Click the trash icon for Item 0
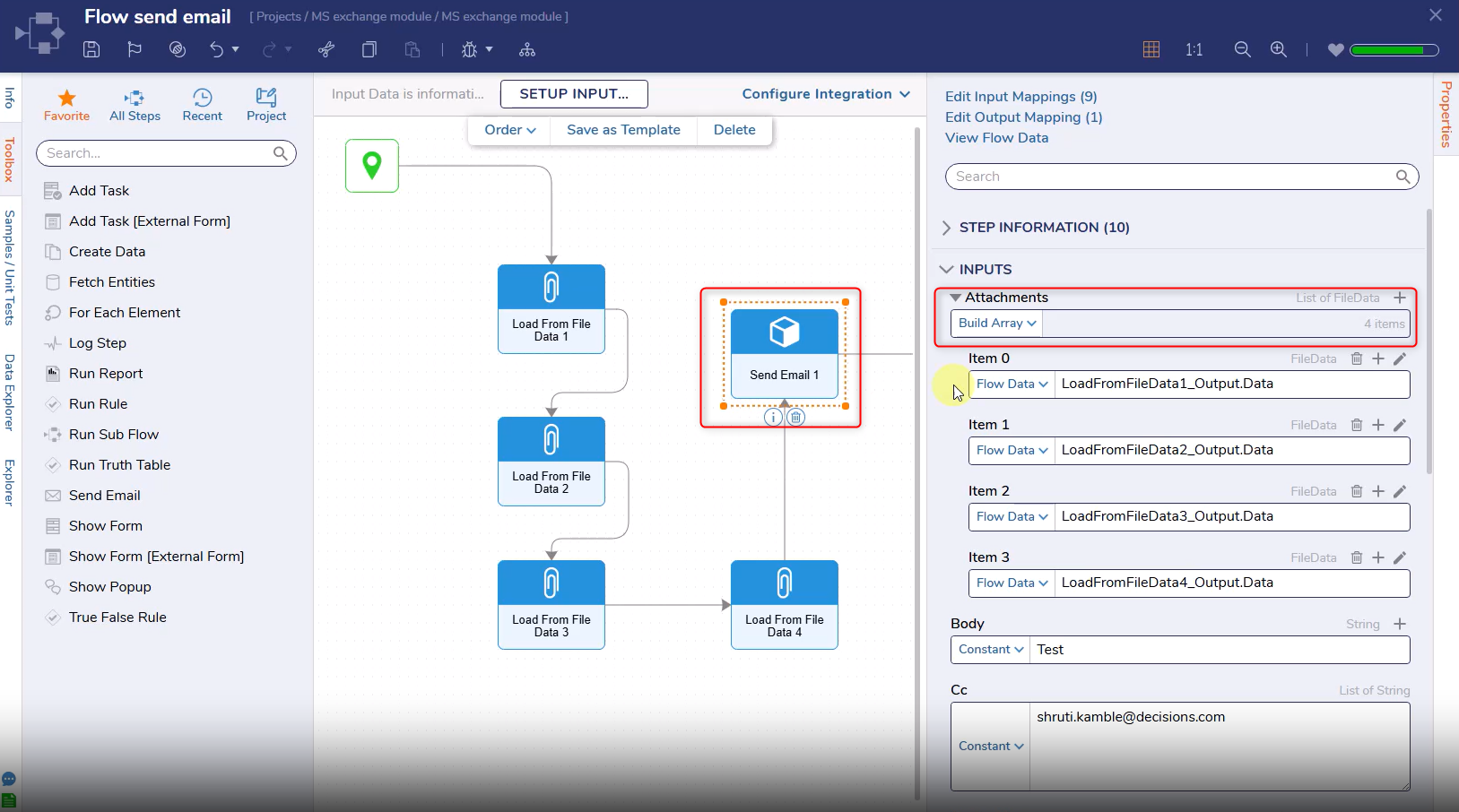1459x812 pixels. (x=1357, y=358)
